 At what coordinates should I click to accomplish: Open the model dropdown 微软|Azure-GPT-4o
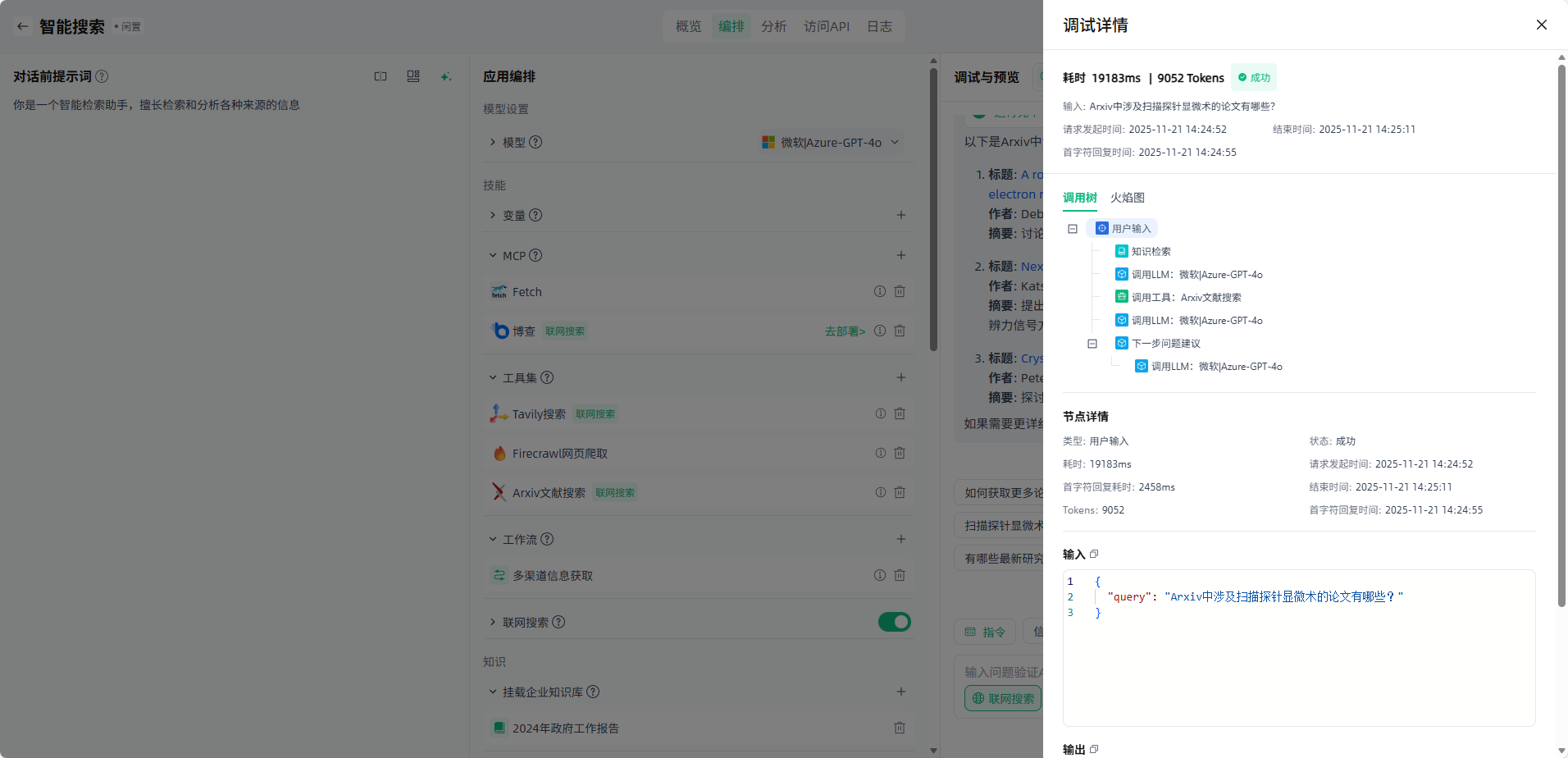pos(832,142)
